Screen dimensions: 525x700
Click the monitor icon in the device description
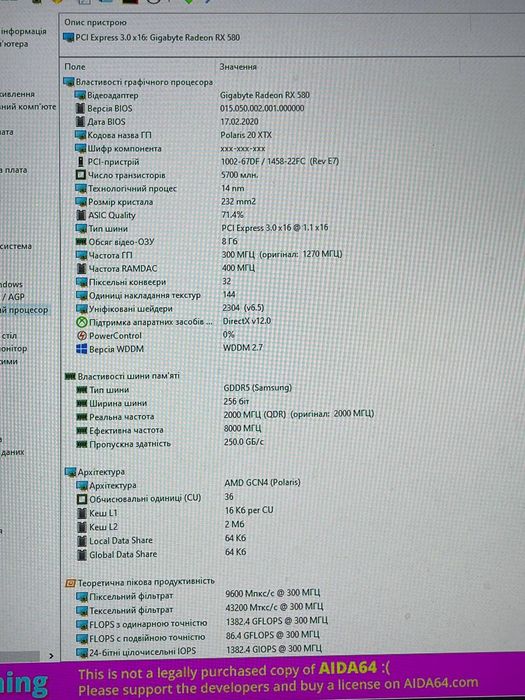[68, 38]
